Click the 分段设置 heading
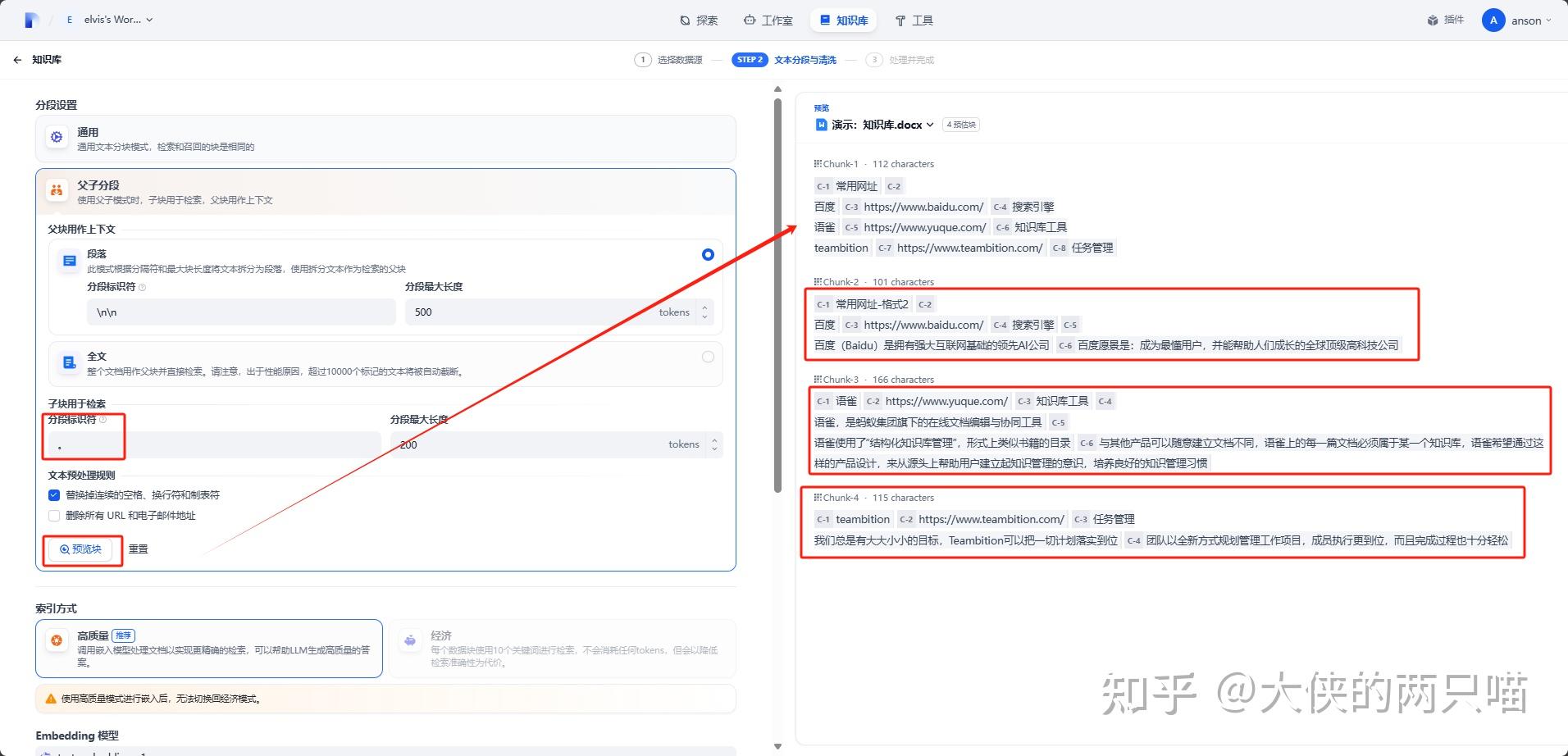The height and width of the screenshot is (756, 1568). (57, 105)
